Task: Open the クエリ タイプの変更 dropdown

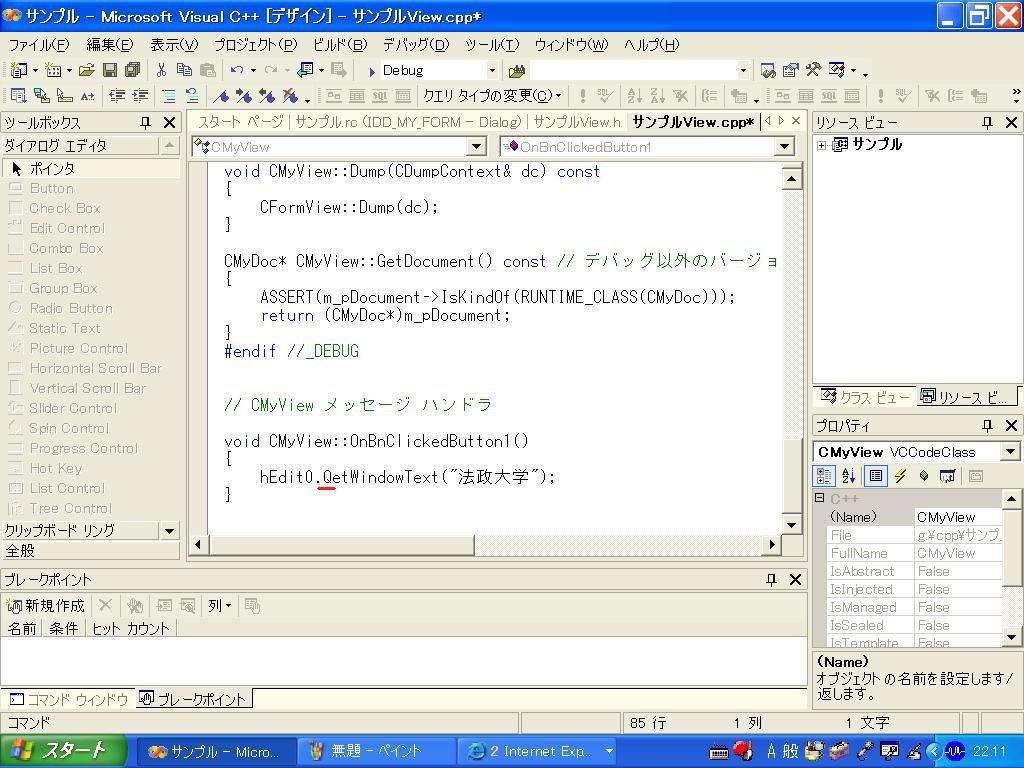Action: click(492, 96)
